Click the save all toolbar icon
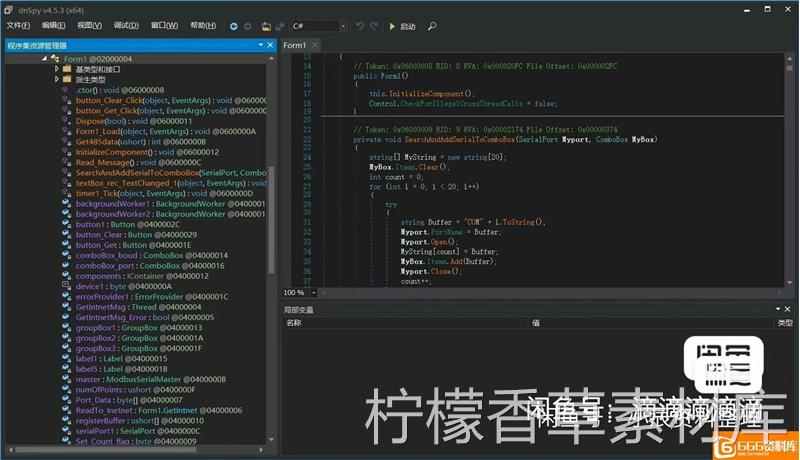The width and height of the screenshot is (800, 460). (280, 26)
